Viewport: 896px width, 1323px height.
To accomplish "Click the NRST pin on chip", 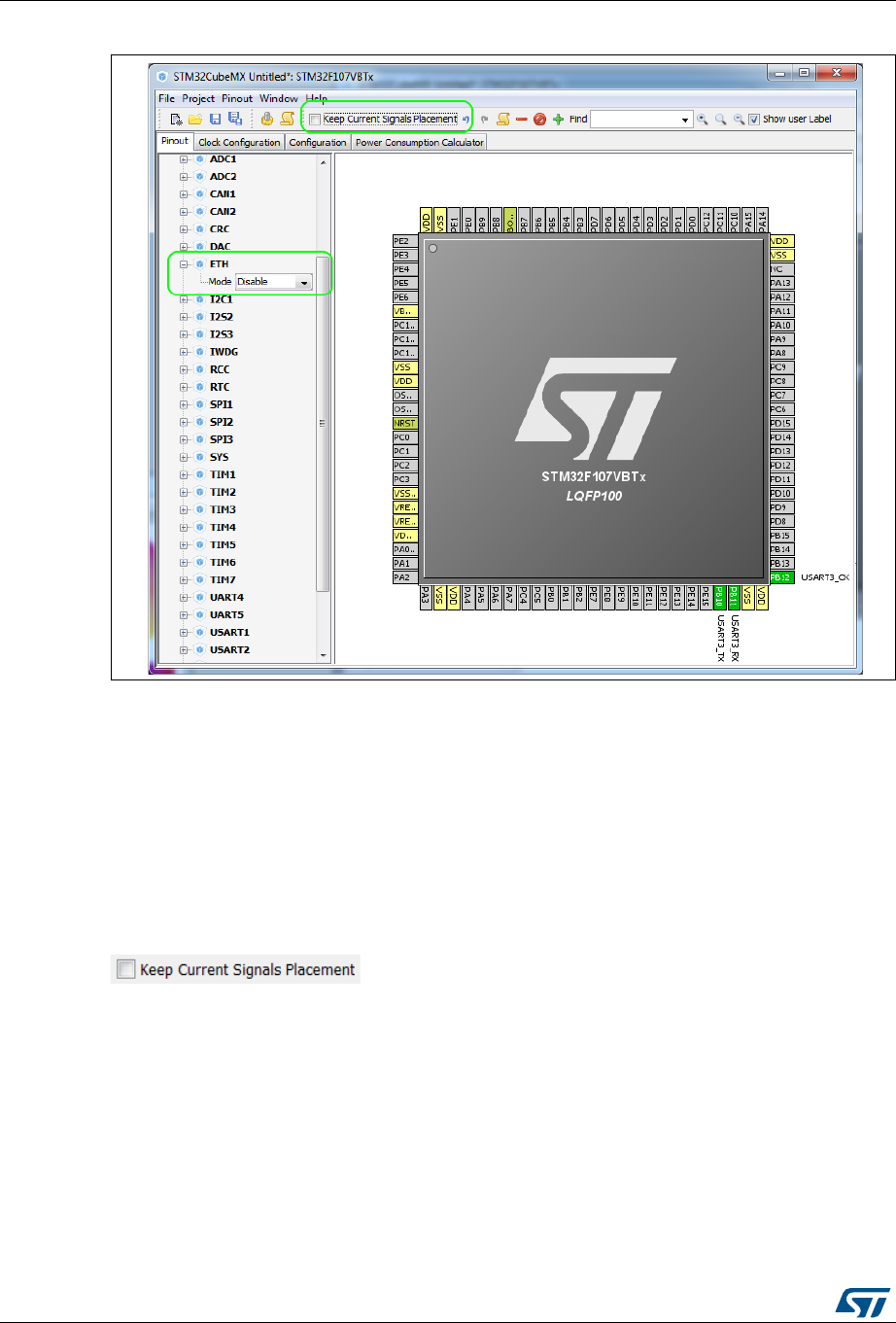I will (x=404, y=424).
